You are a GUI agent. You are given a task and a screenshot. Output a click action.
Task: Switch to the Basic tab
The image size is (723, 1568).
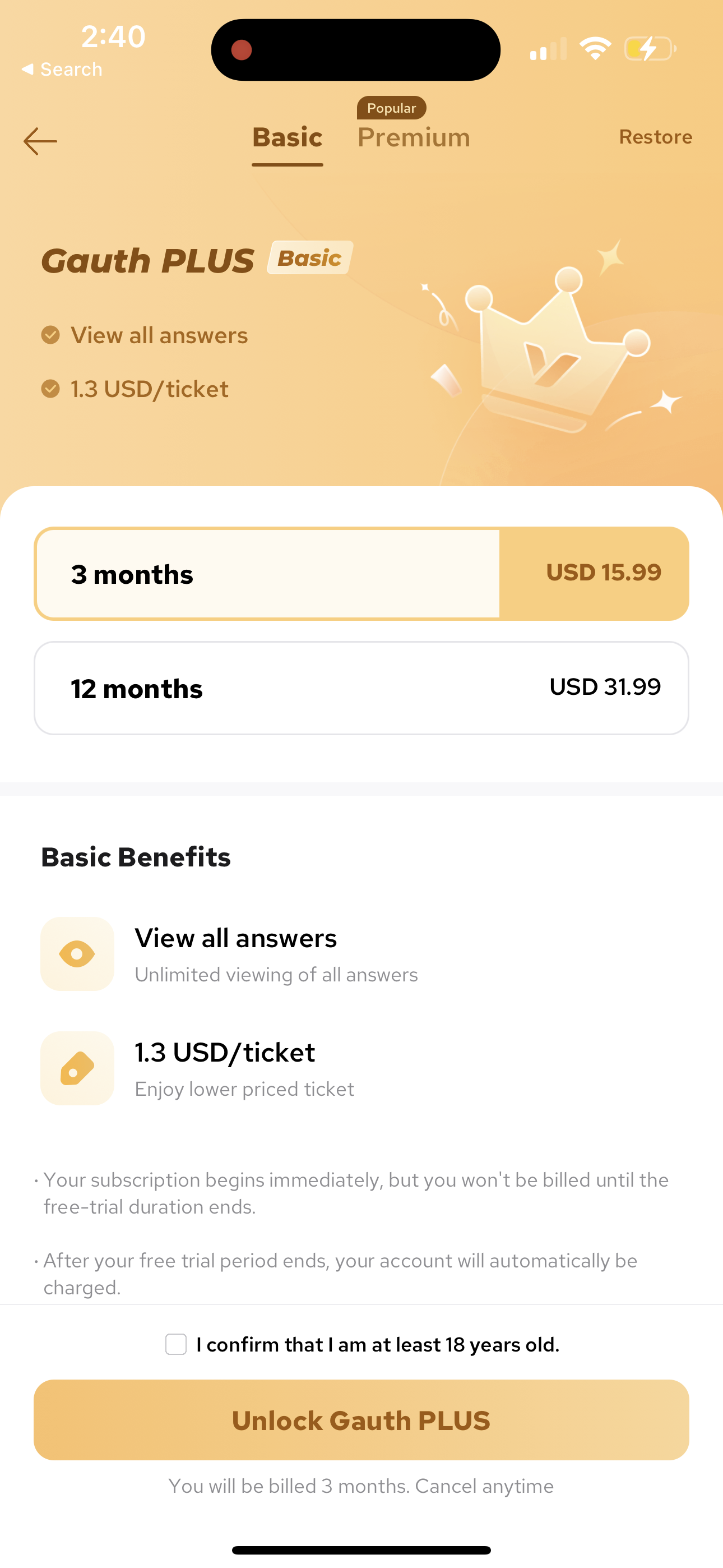pyautogui.click(x=288, y=137)
